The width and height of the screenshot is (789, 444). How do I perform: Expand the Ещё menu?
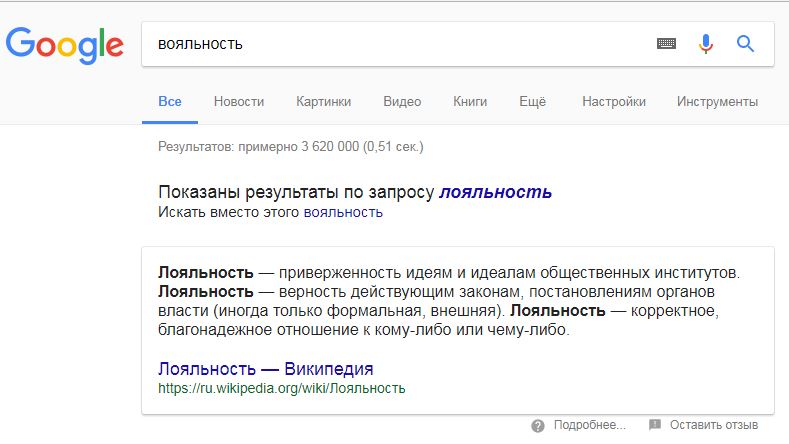[x=532, y=102]
